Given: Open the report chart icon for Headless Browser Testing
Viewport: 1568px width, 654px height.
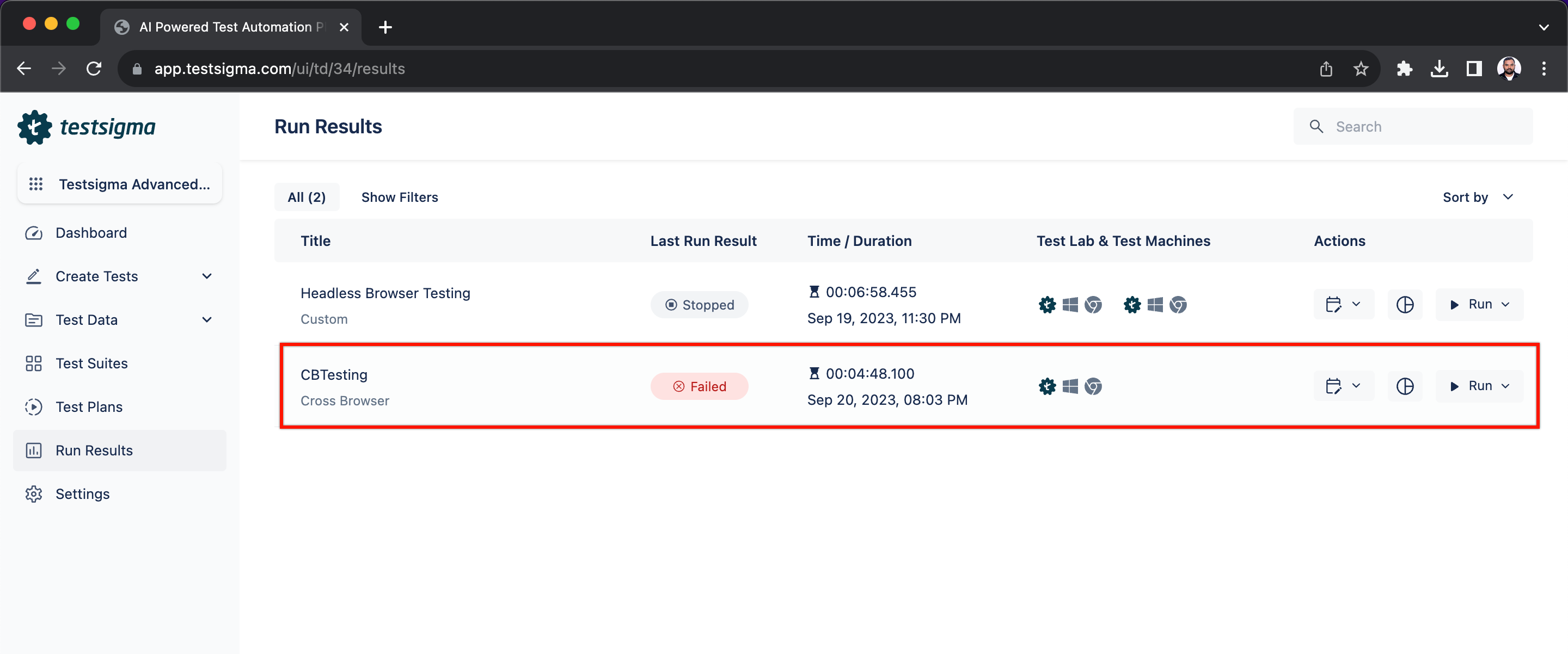Looking at the screenshot, I should click(x=1405, y=304).
